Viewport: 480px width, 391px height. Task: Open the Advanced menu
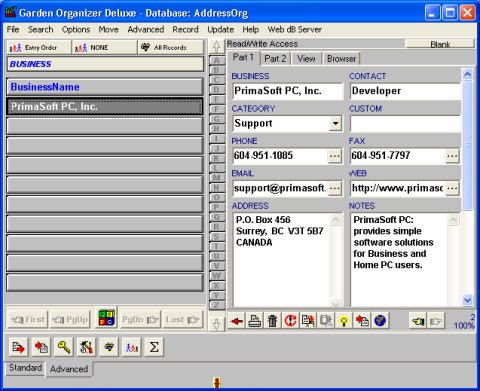point(146,29)
